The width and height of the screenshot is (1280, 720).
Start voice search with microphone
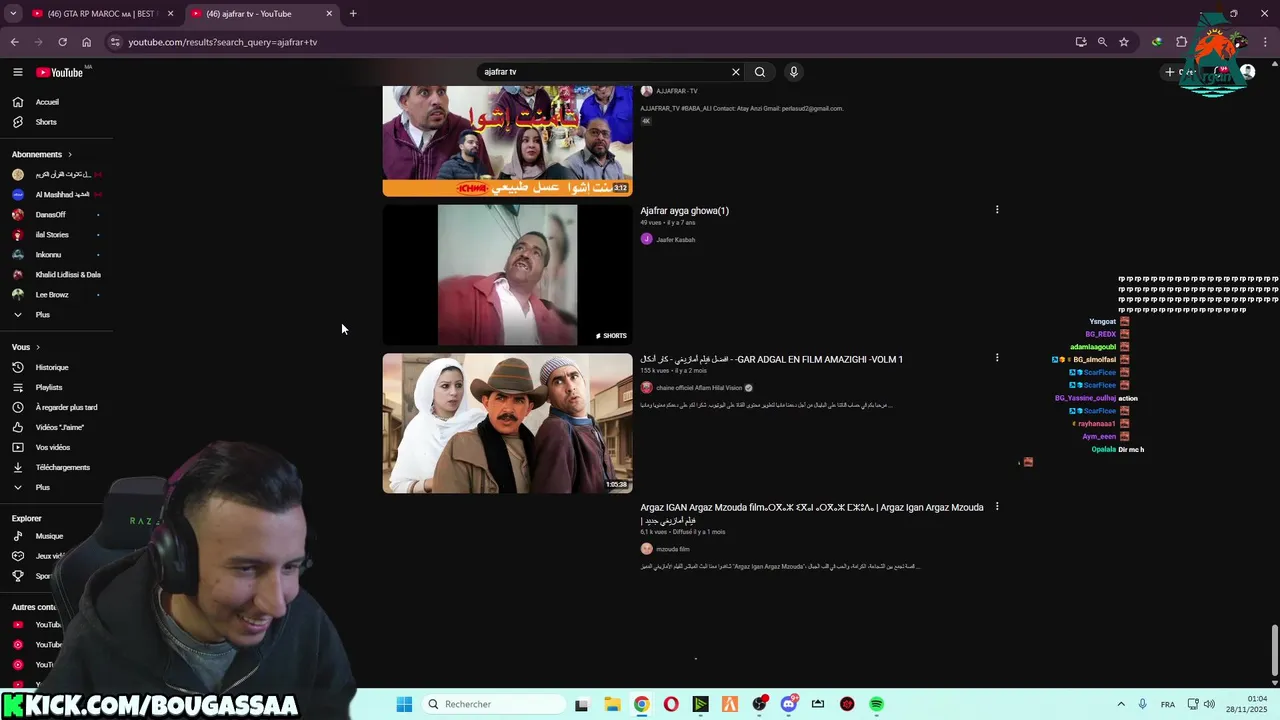pos(794,72)
